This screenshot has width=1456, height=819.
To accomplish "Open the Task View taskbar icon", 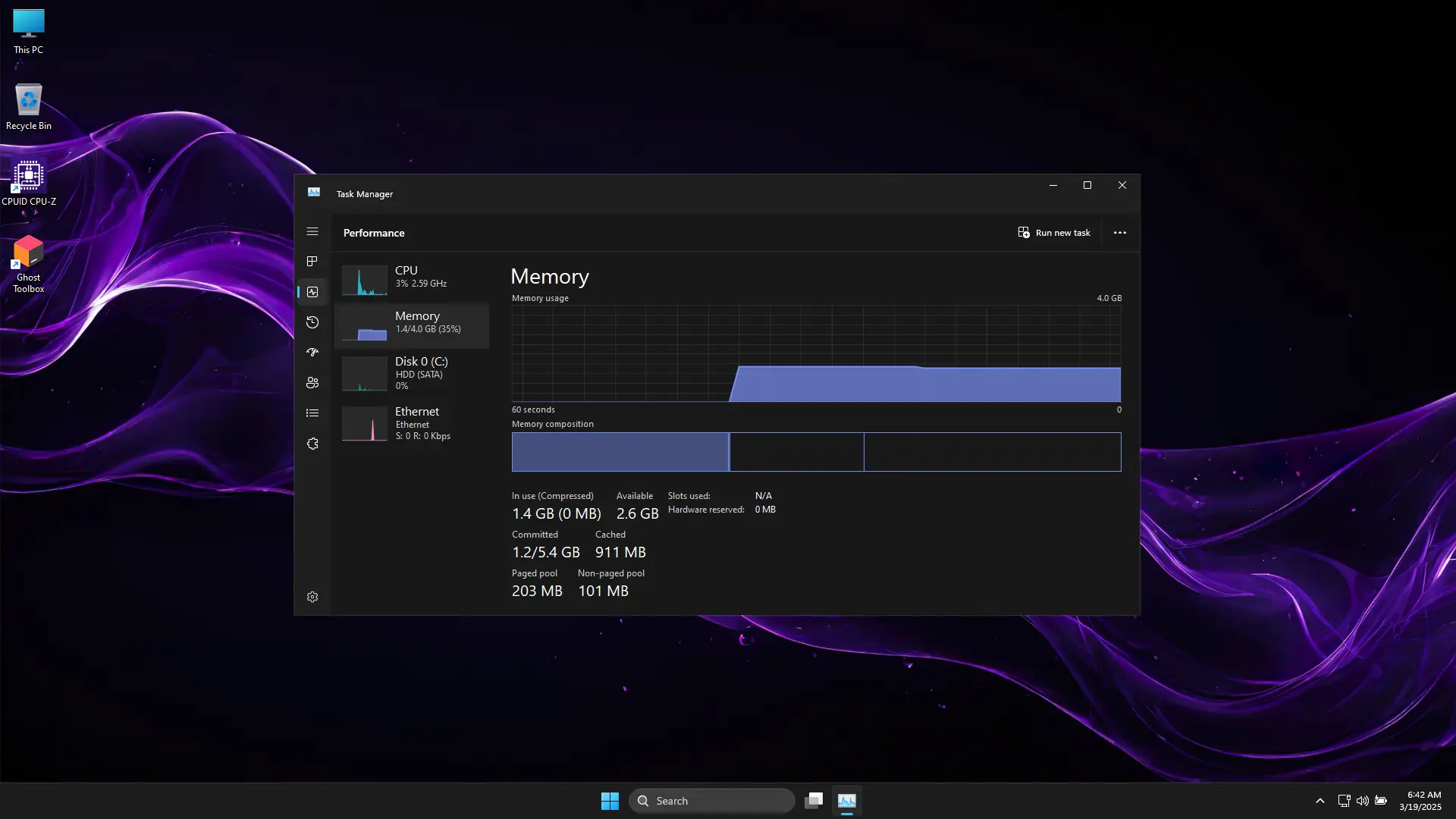I will 814,801.
